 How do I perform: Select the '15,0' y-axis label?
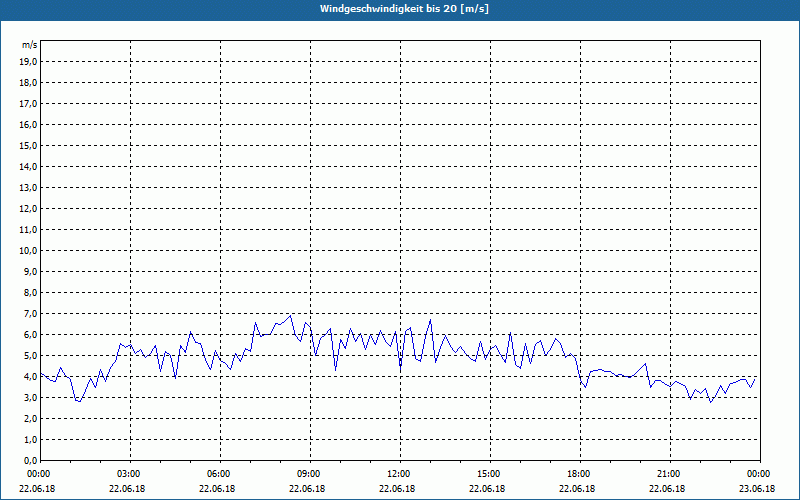click(28, 145)
